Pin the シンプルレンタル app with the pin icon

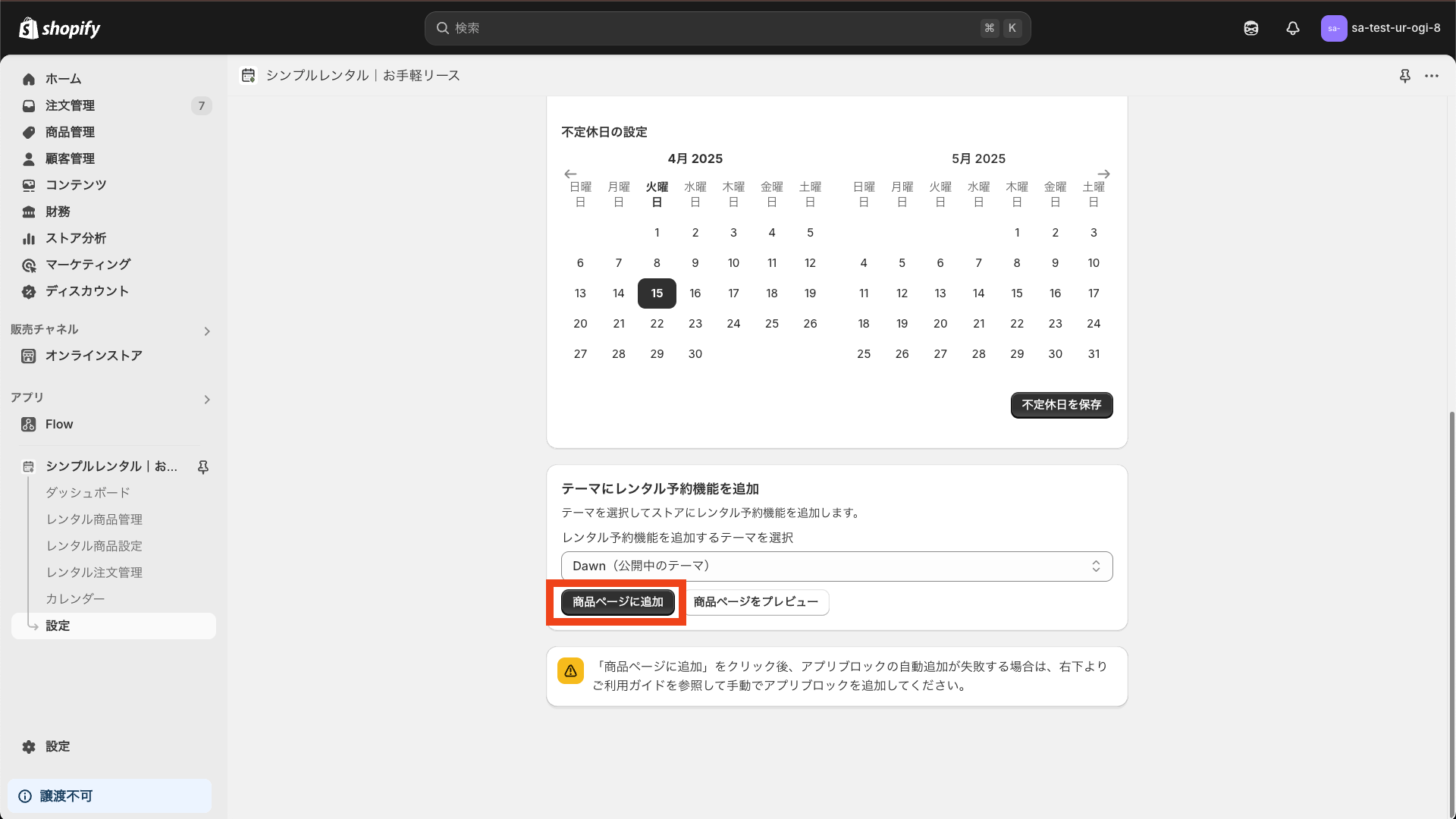point(202,467)
